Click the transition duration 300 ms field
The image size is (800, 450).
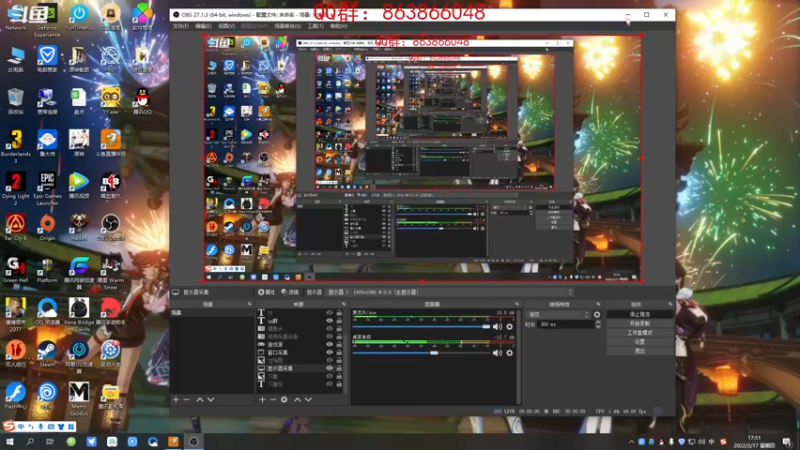point(566,324)
